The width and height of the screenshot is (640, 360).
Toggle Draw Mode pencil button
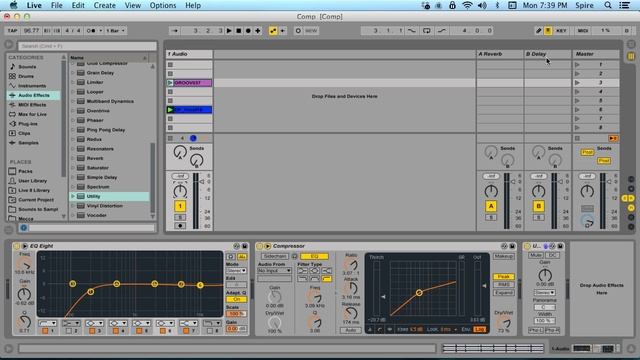[538, 31]
